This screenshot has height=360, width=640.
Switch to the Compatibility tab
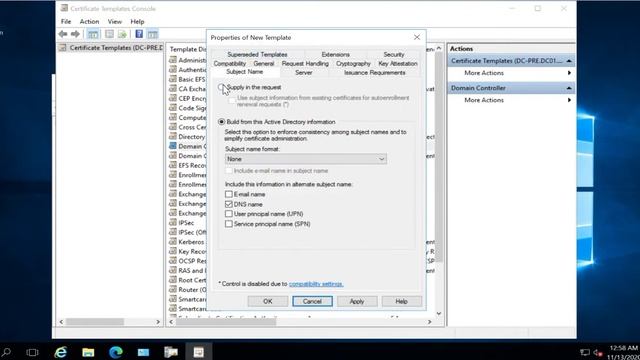[x=230, y=64]
